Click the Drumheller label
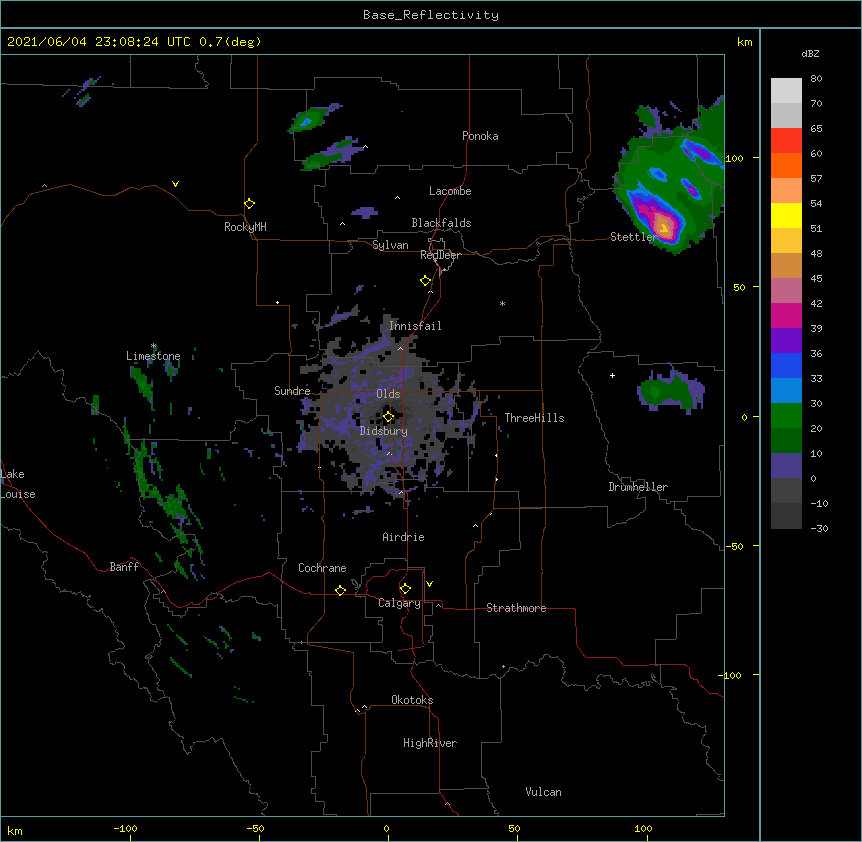This screenshot has height=842, width=862. (638, 487)
